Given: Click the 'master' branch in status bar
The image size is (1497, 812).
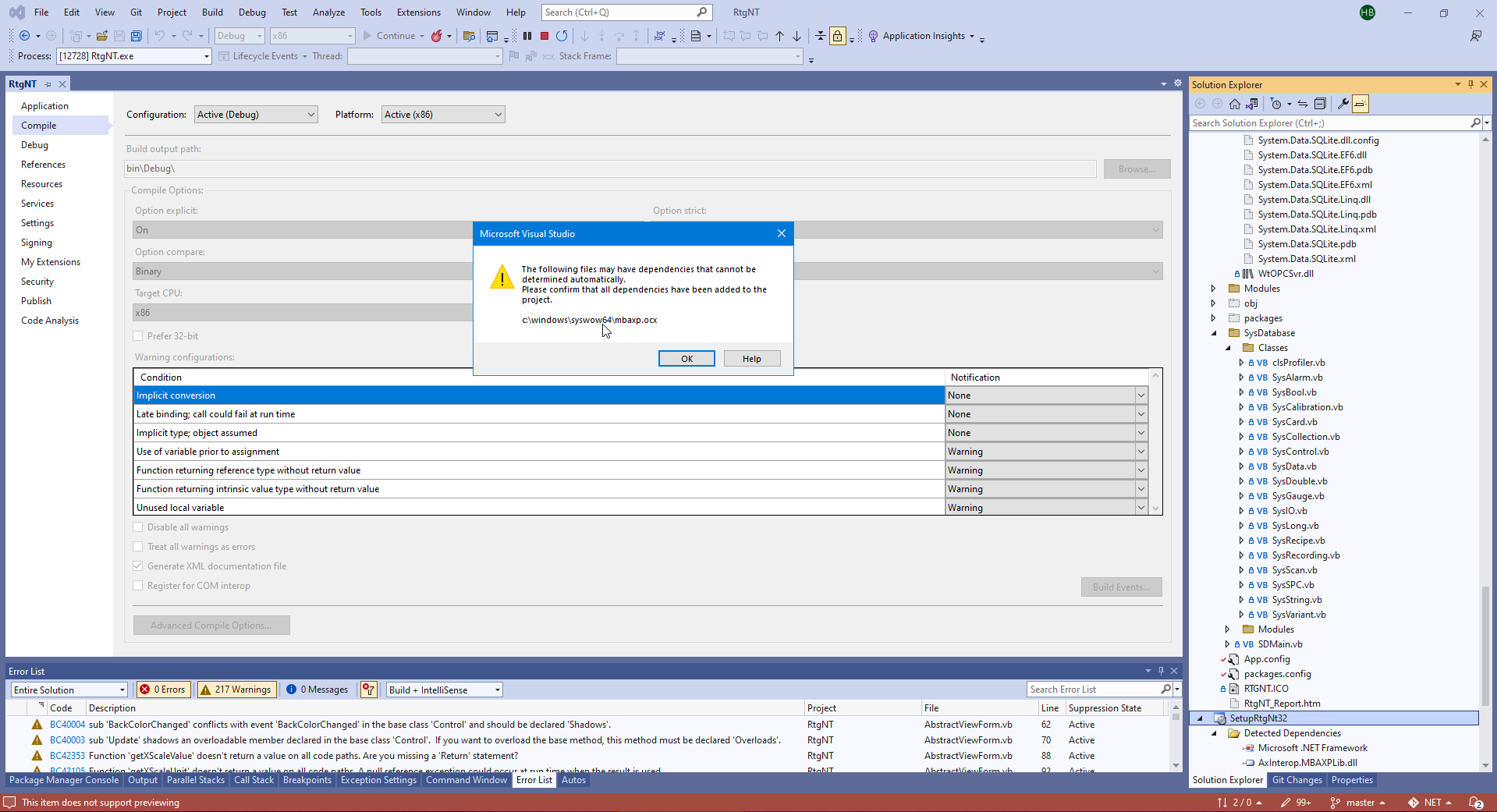Looking at the screenshot, I should (x=1357, y=803).
